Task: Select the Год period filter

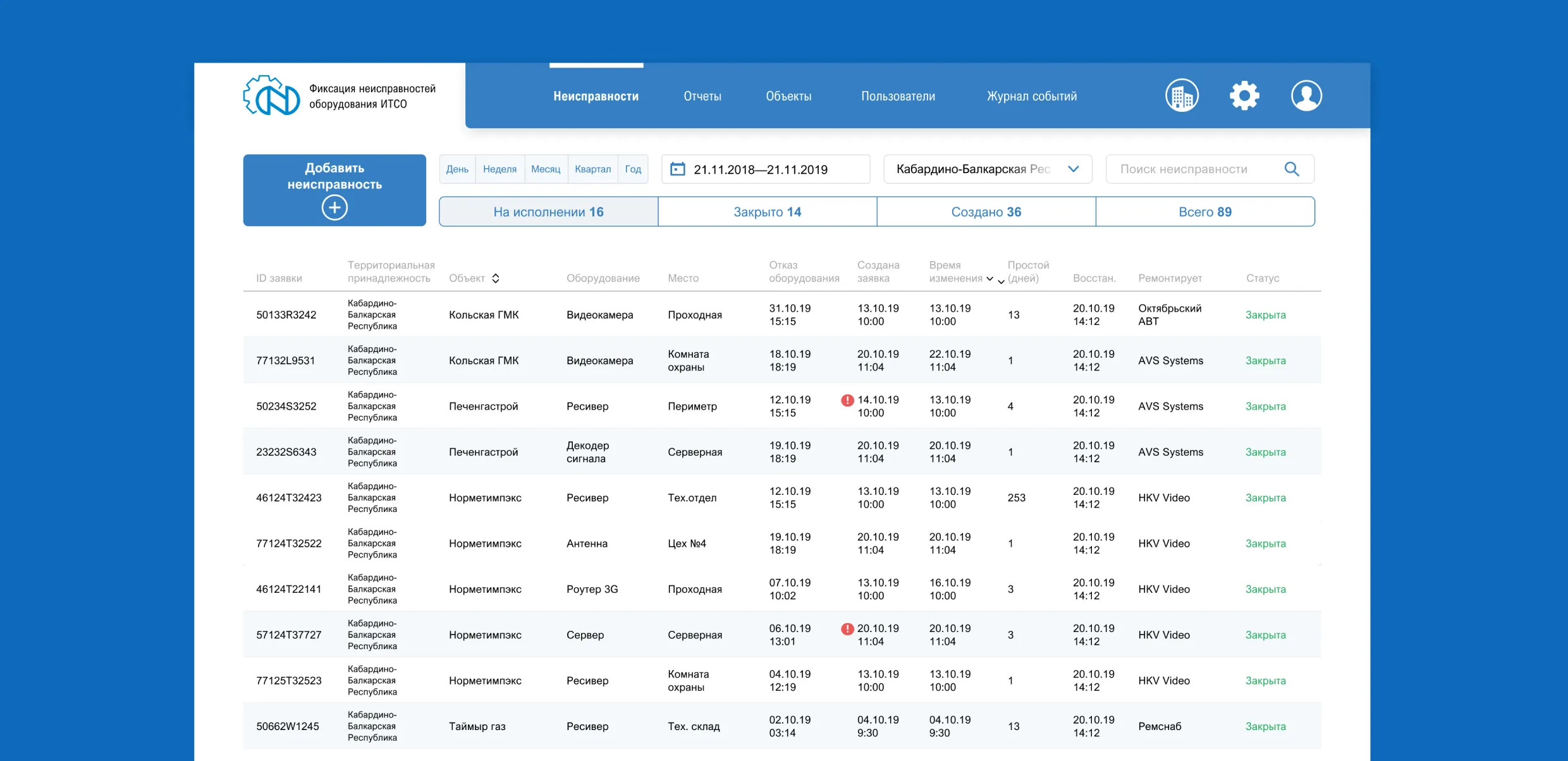Action: pos(633,169)
